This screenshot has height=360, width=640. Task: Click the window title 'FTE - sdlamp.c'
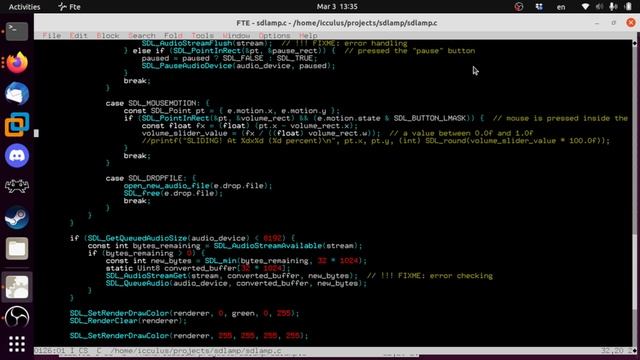point(337,23)
